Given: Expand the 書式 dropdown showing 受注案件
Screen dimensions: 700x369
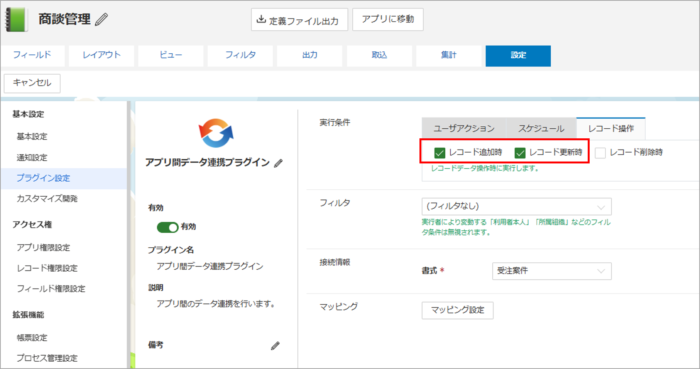Looking at the screenshot, I should 552,271.
